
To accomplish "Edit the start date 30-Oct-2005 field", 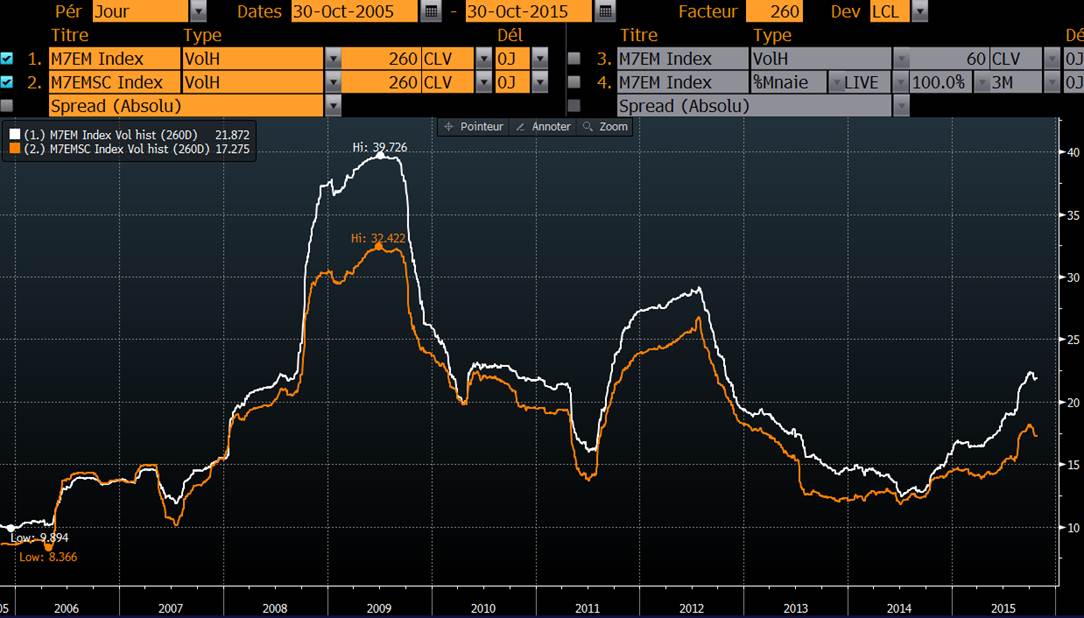I will pos(354,11).
